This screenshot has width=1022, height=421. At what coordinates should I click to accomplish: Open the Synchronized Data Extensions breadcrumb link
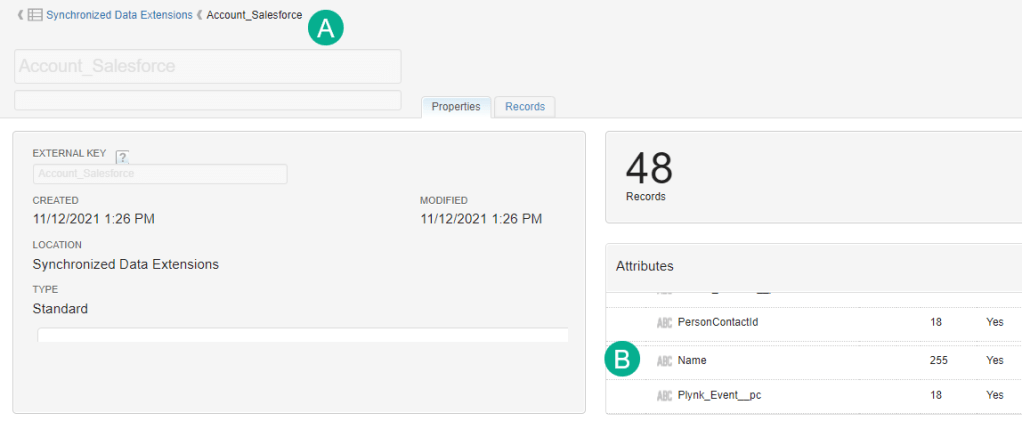tap(119, 15)
